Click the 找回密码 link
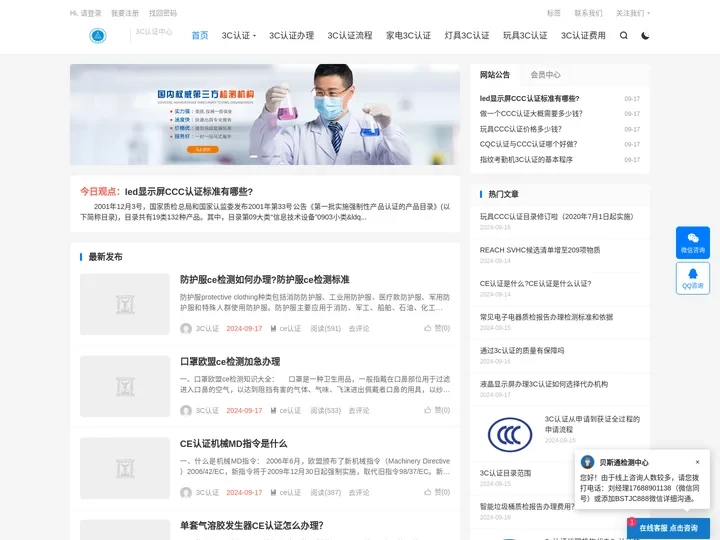 [163, 13]
